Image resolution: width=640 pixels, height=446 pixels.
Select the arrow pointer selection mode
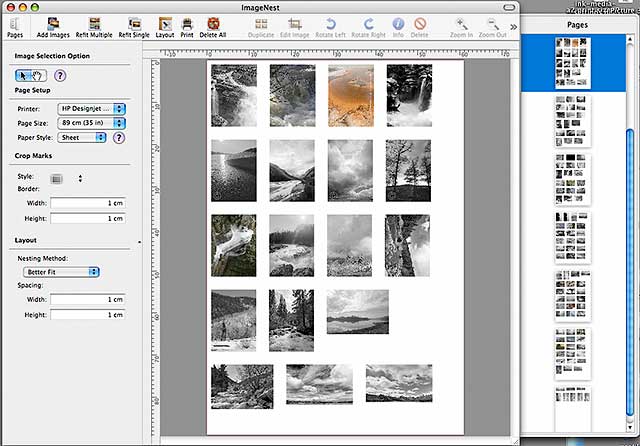pyautogui.click(x=23, y=75)
